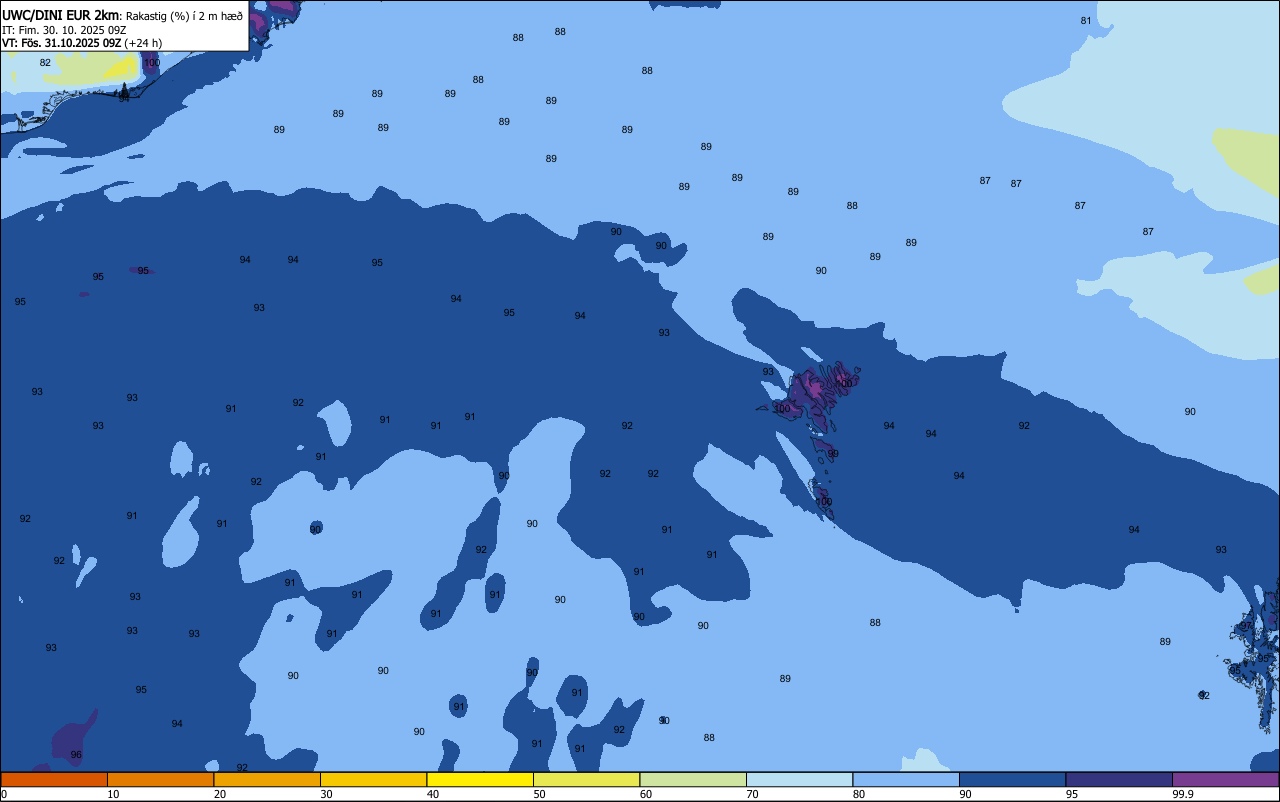Viewport: 1280px width, 802px height.
Task: Click the orange 10–20 legend swatch
Action: (160, 779)
